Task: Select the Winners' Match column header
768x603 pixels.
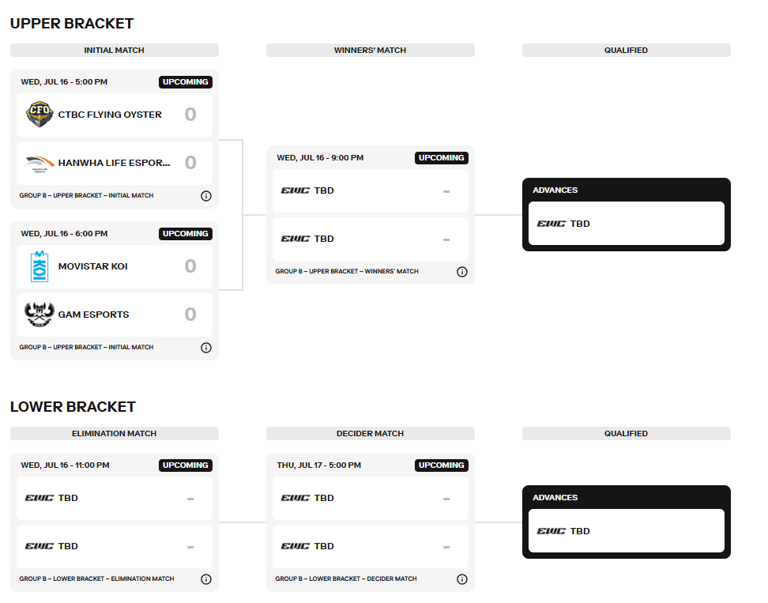Action: coord(370,50)
